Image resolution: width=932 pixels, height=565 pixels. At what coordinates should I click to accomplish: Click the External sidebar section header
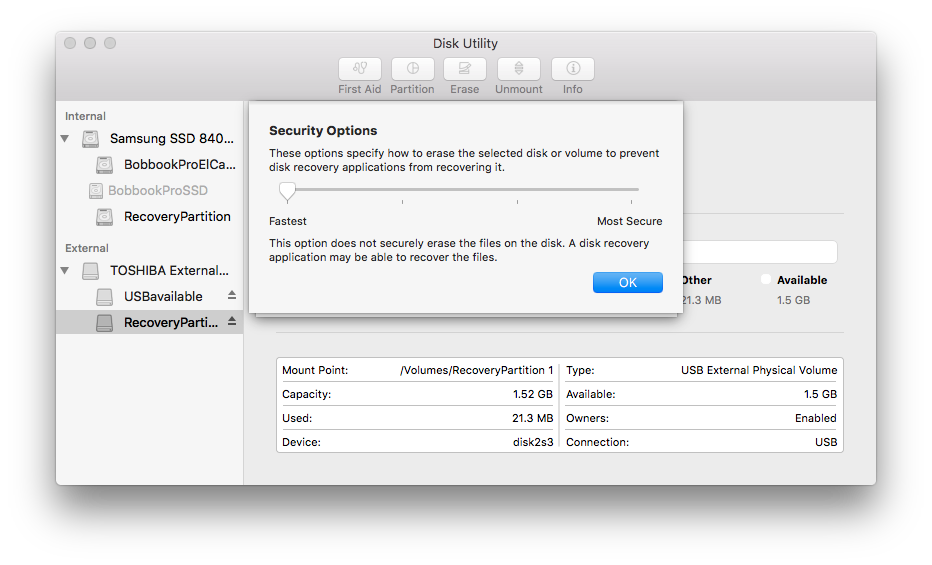click(87, 248)
